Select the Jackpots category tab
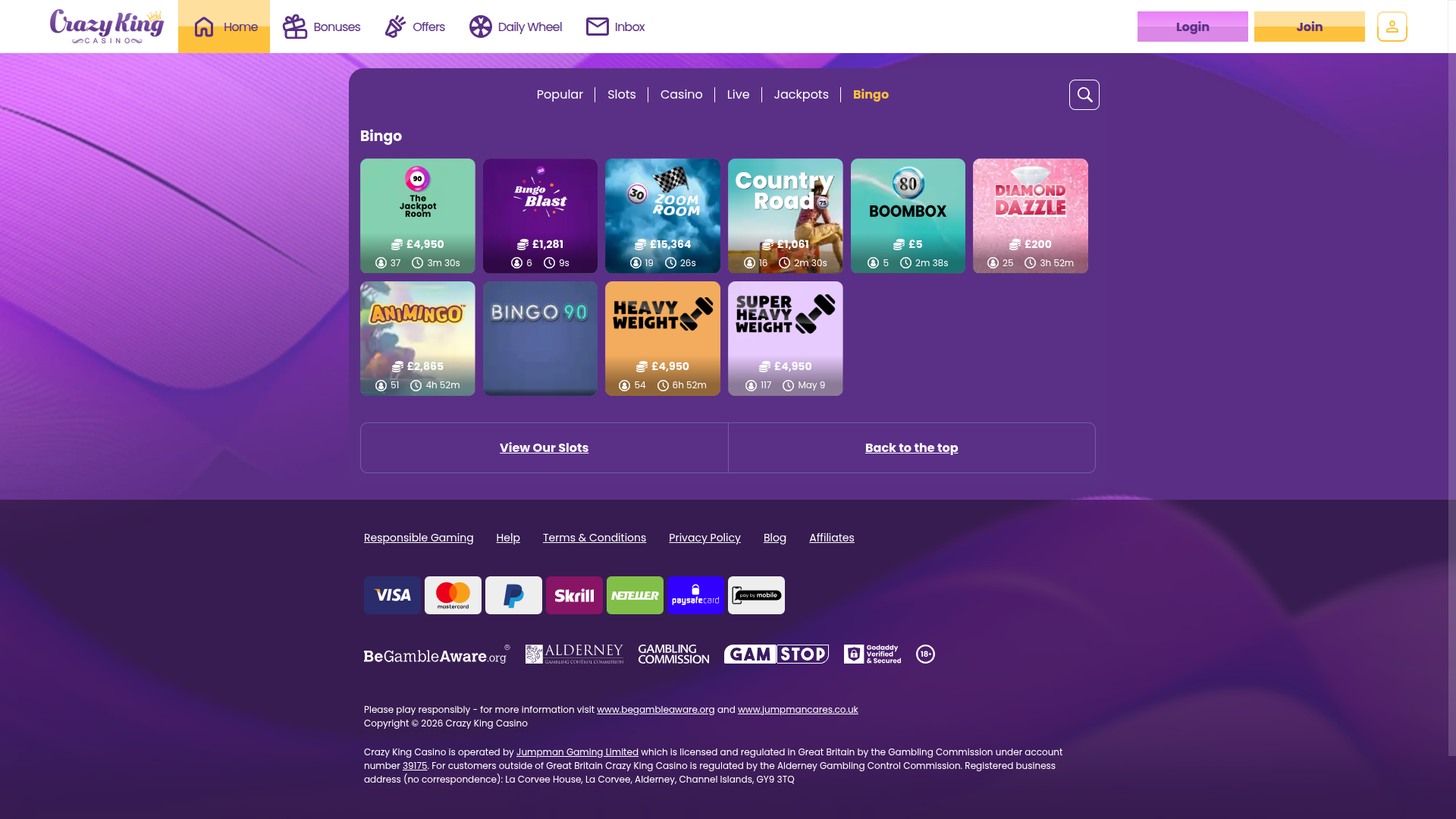 click(x=801, y=95)
